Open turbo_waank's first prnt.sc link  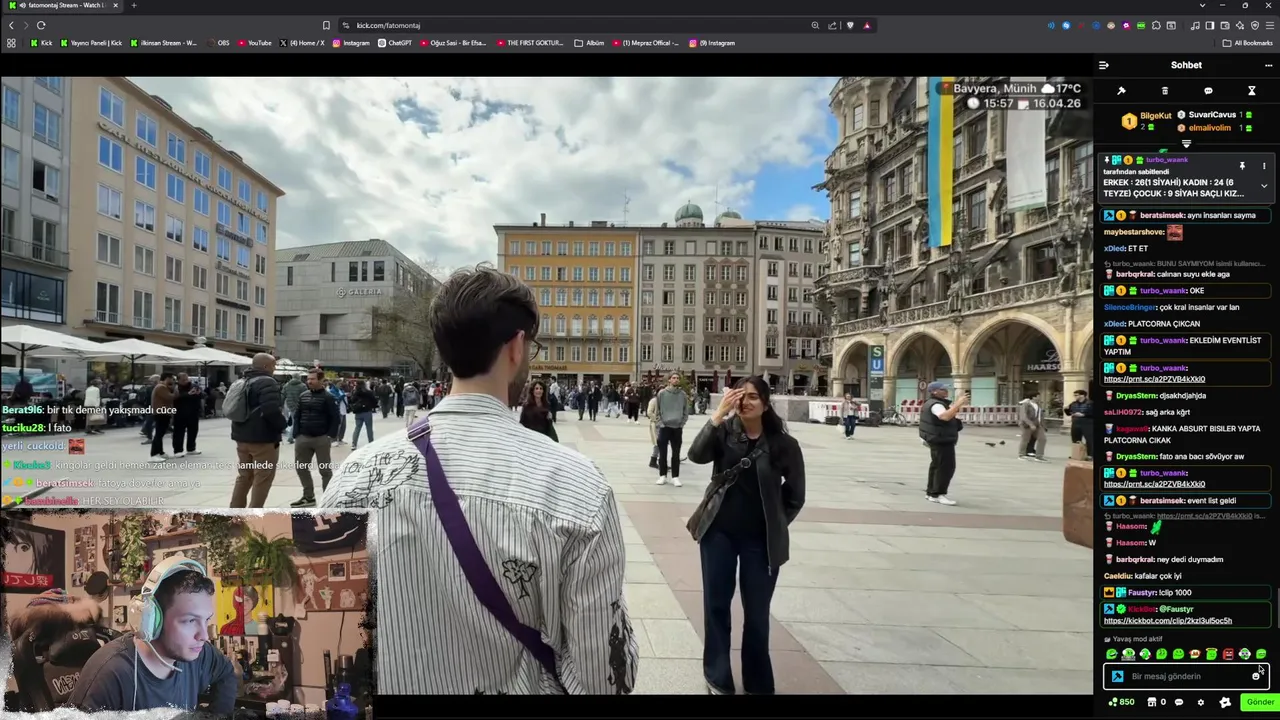pos(1154,379)
